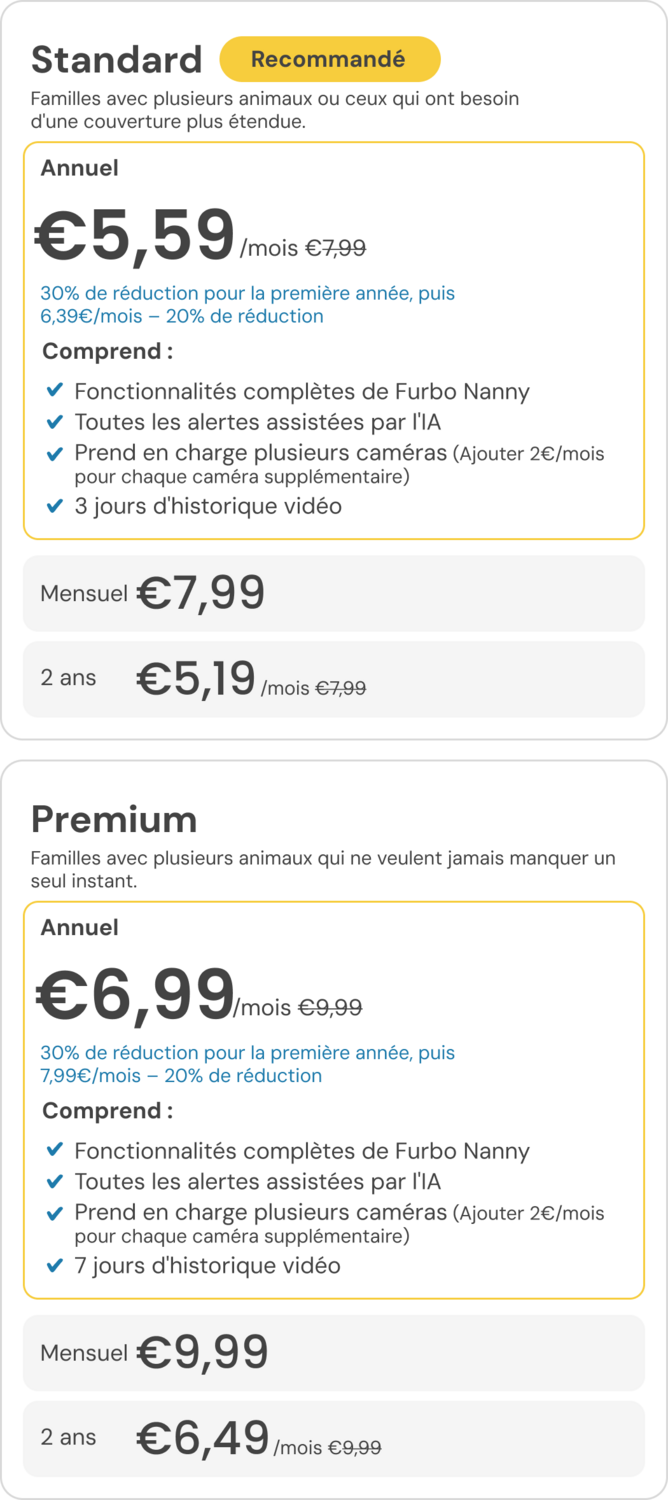Click checkmark beside Premium's Fonctionnalités complètes de Furbo Nanny
Image resolution: width=668 pixels, height=1500 pixels.
pos(55,1150)
